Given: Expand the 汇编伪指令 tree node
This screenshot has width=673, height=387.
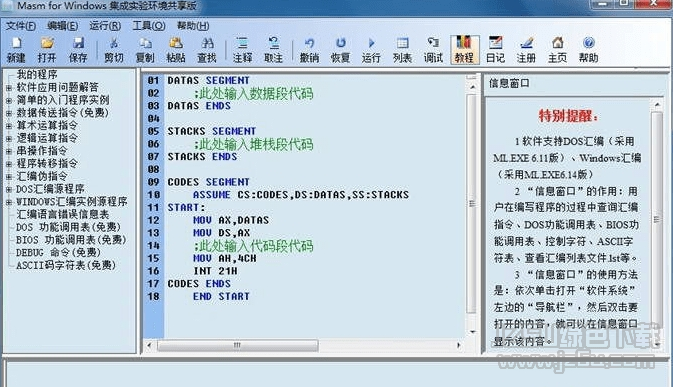Looking at the screenshot, I should point(9,177).
